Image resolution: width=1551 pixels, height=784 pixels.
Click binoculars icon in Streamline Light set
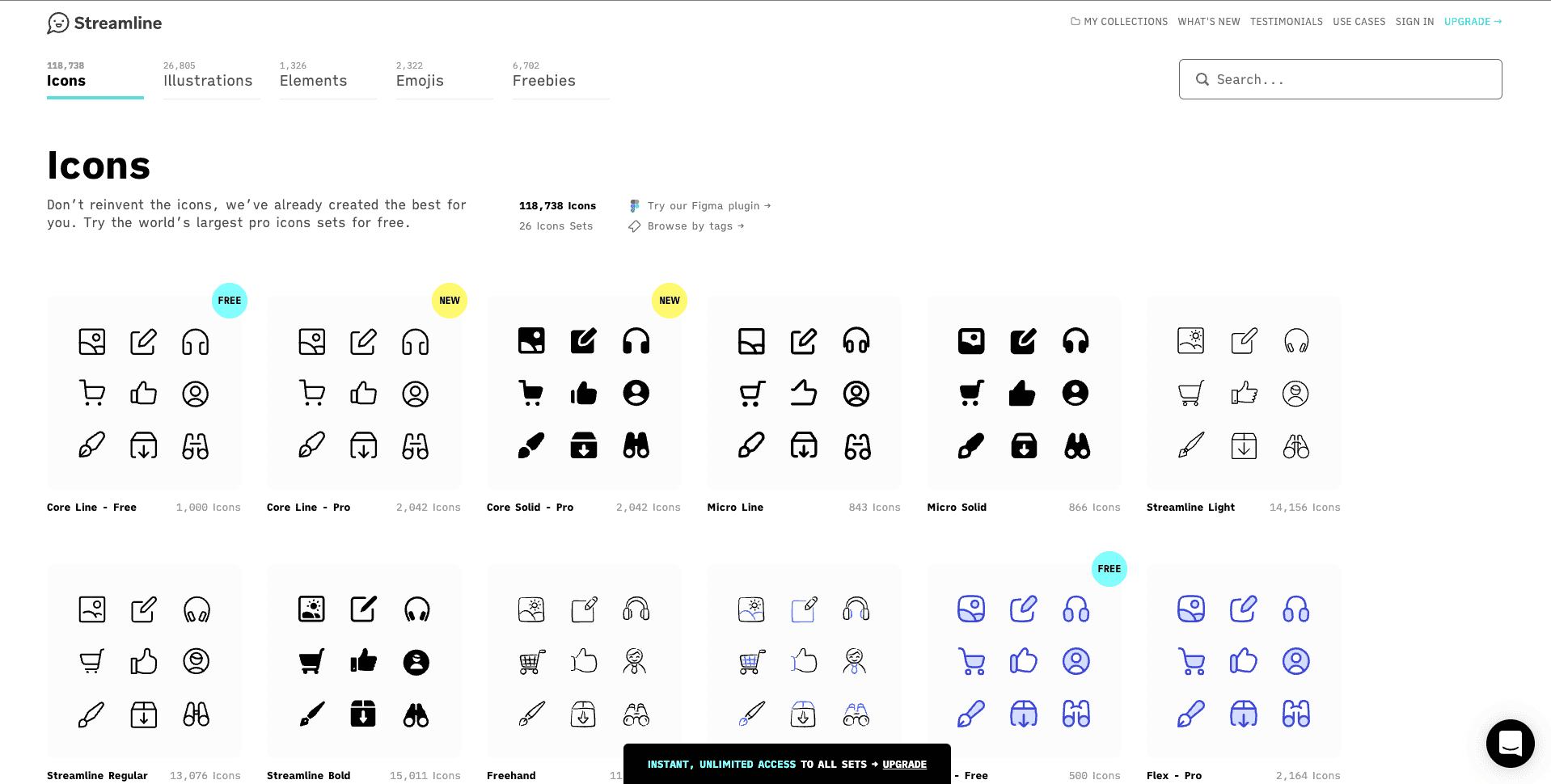(1296, 445)
